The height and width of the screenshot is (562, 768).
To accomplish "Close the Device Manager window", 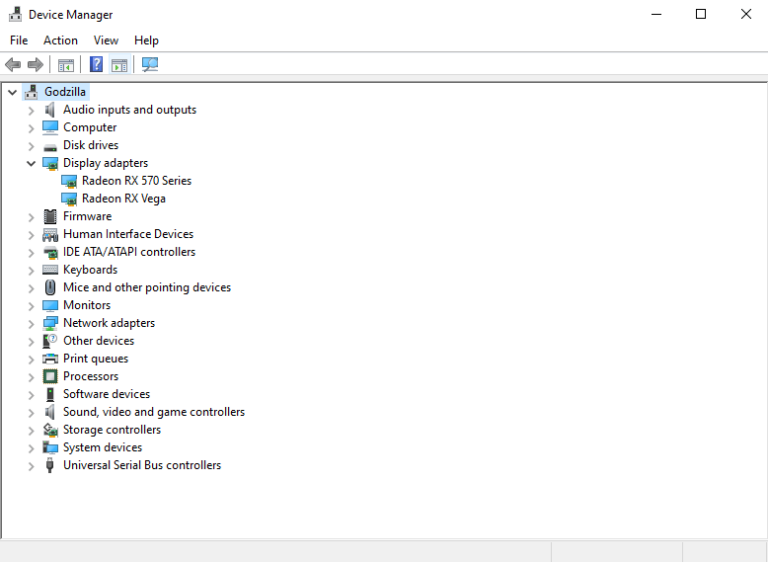I will click(x=745, y=14).
